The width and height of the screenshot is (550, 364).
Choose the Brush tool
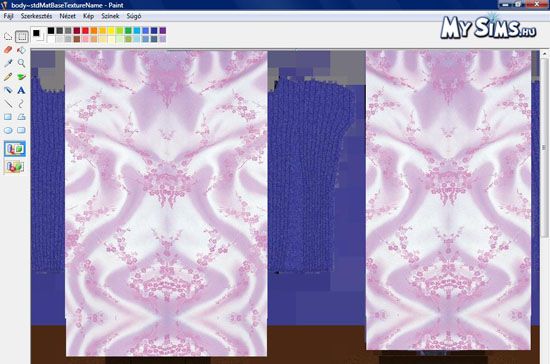[x=21, y=76]
